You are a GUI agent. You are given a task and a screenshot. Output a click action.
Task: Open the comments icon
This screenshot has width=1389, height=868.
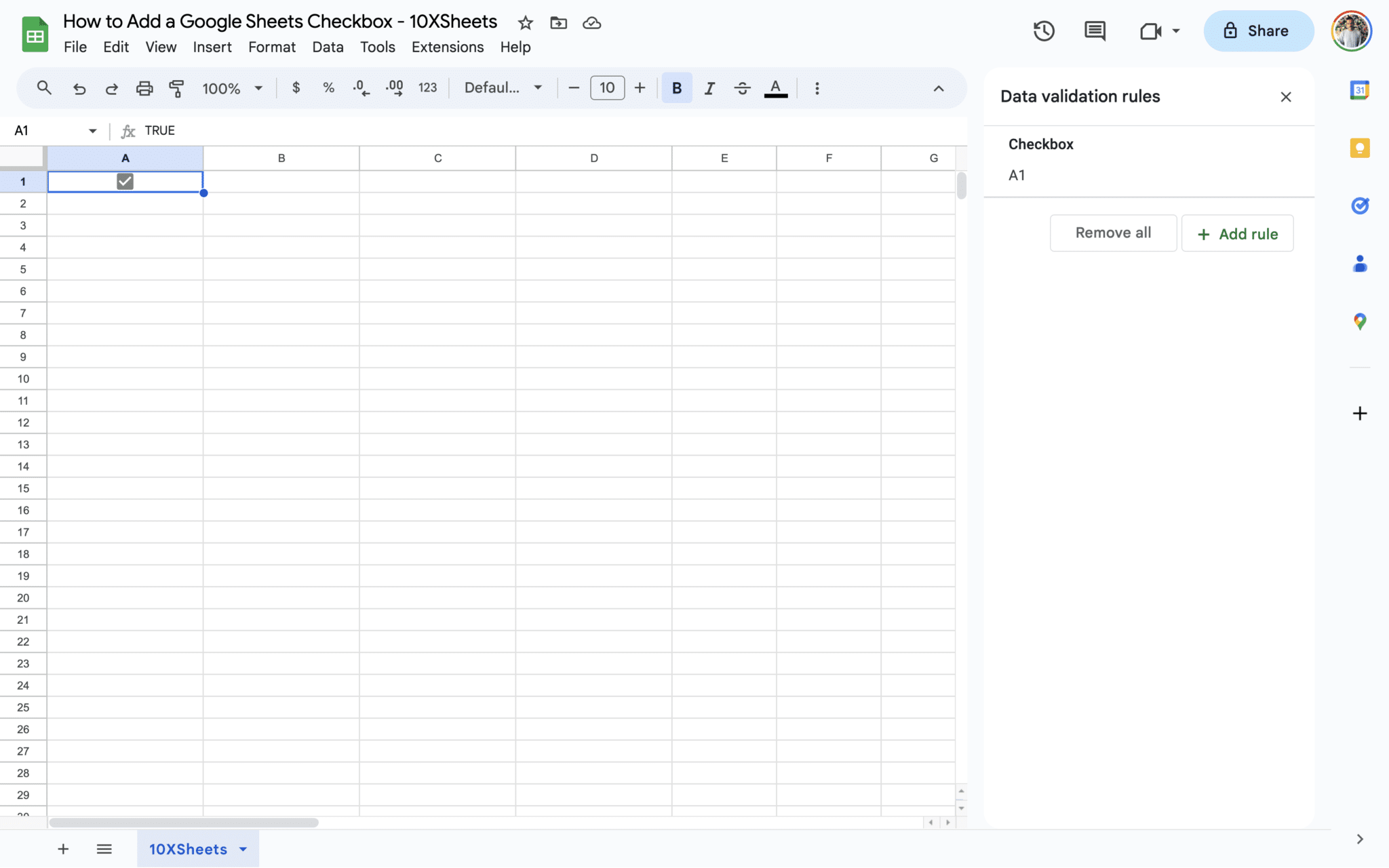click(x=1095, y=31)
